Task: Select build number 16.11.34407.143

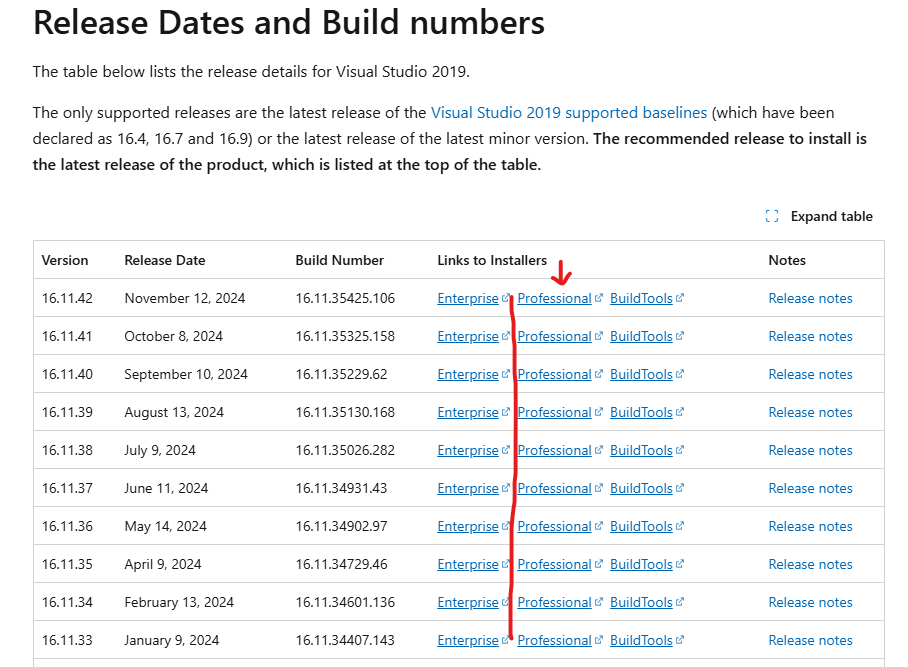Action: point(345,640)
